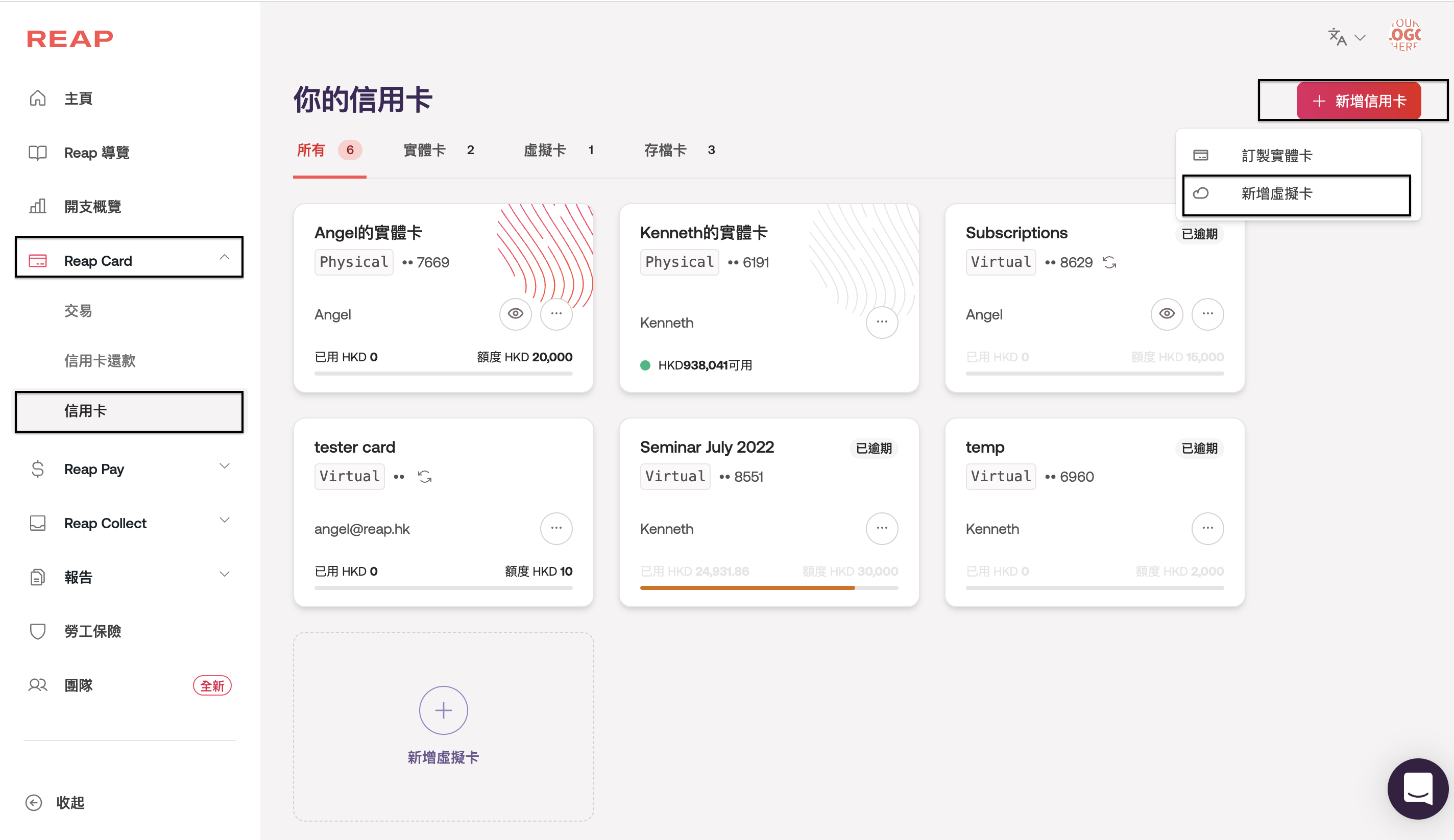
Task: Open the chat support bubble icon
Action: [1417, 788]
